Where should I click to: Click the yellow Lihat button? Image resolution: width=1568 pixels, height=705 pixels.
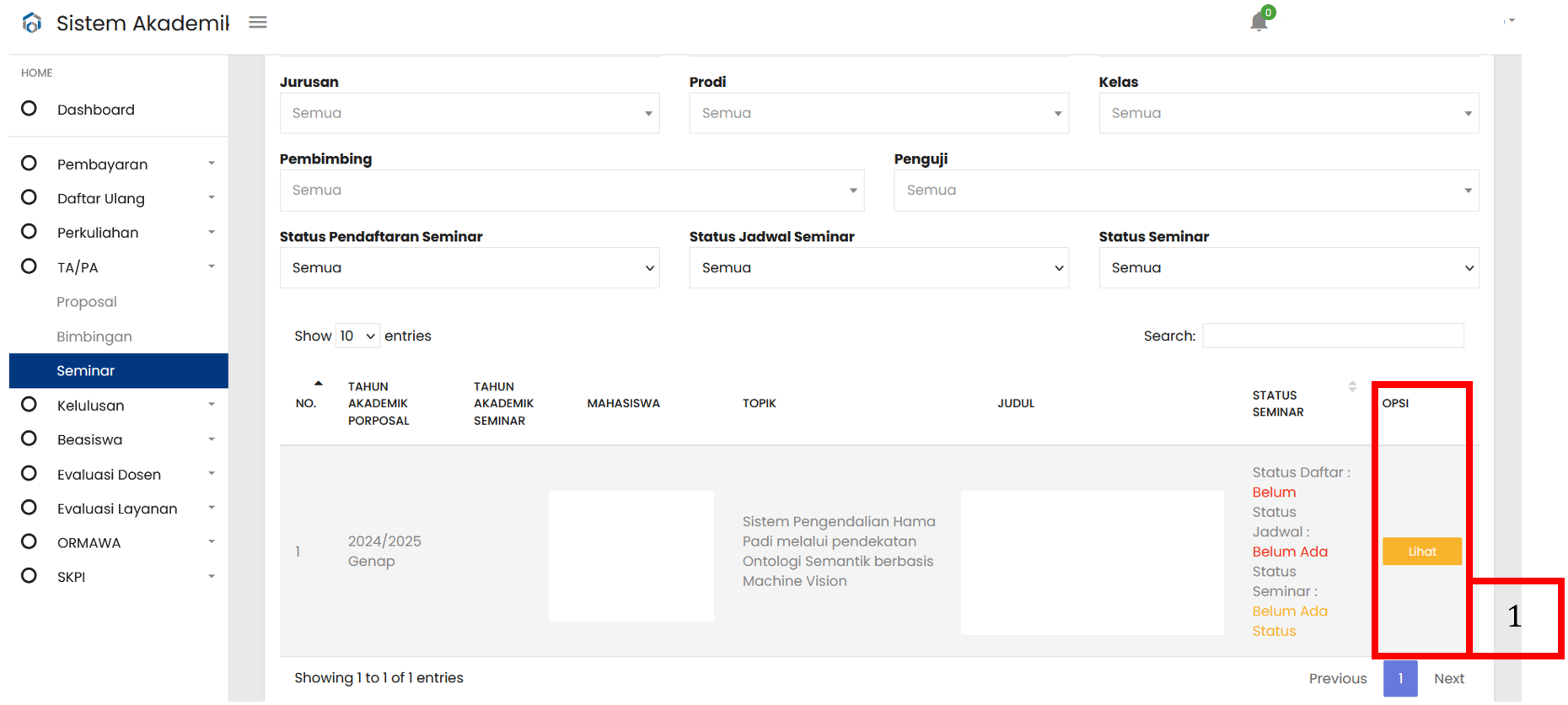click(1422, 552)
